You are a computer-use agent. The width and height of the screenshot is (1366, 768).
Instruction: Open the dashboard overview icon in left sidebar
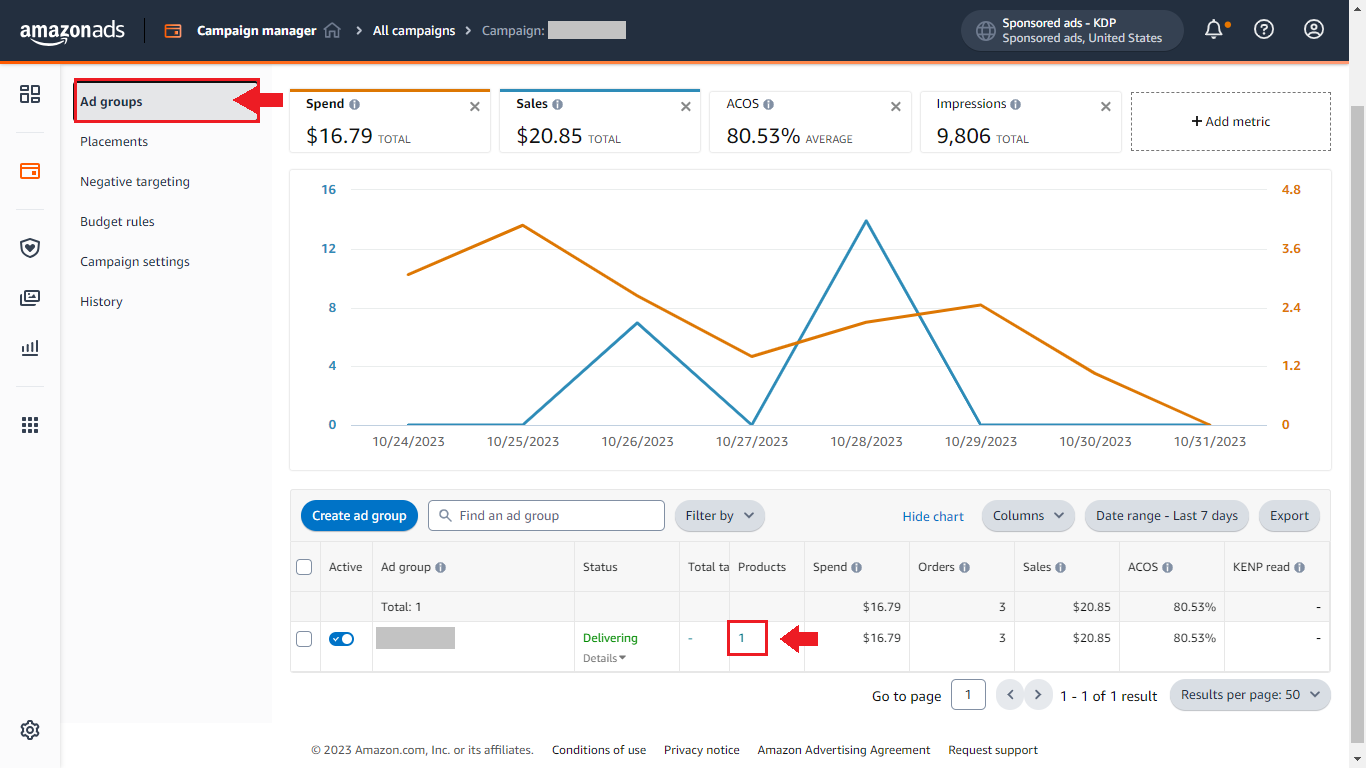click(29, 94)
